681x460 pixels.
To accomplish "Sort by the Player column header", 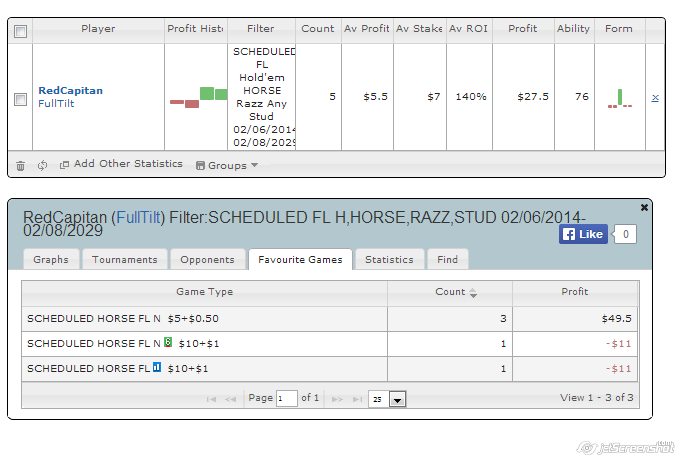I will coord(98,29).
